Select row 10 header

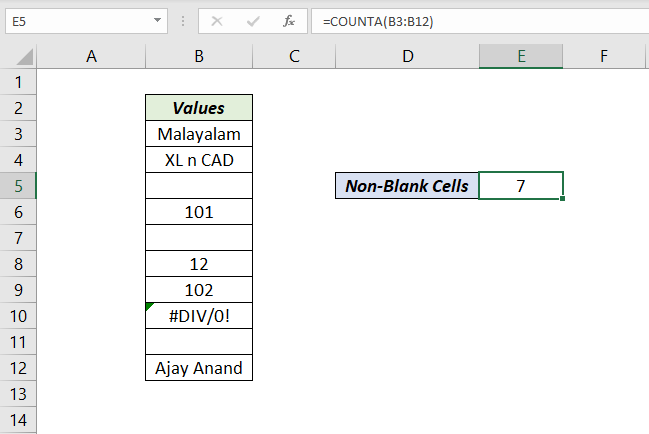click(x=18, y=315)
